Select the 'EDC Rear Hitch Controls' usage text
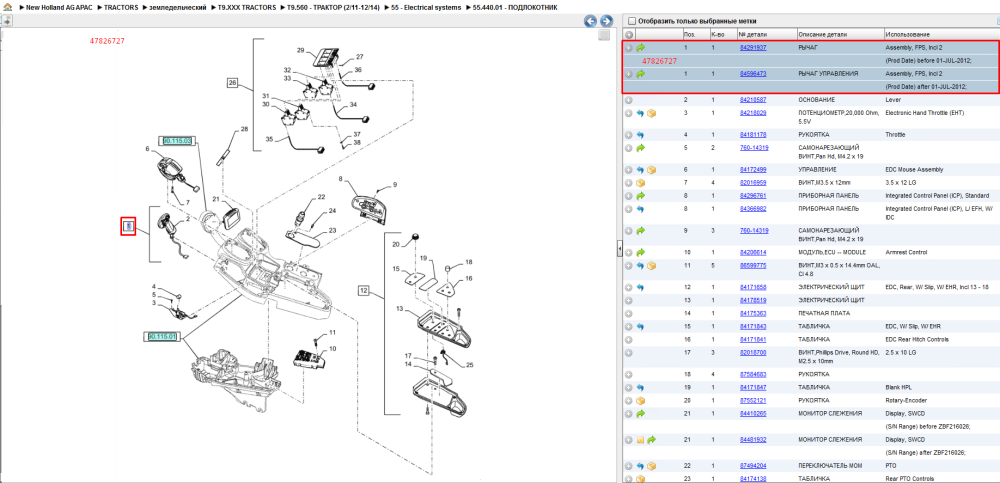The height and width of the screenshot is (483, 1000). (916, 339)
